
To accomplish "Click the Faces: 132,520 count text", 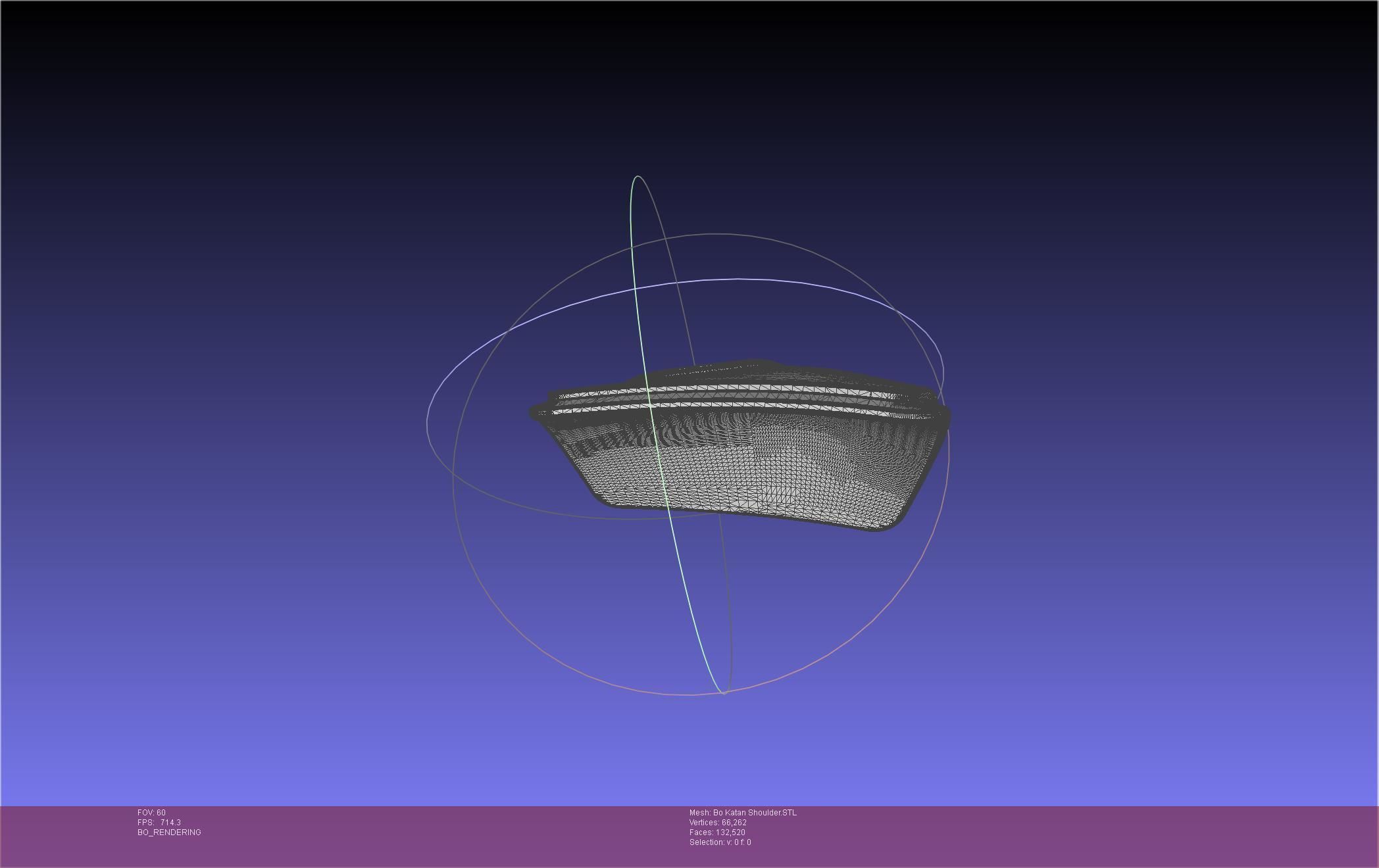I will pyautogui.click(x=717, y=832).
